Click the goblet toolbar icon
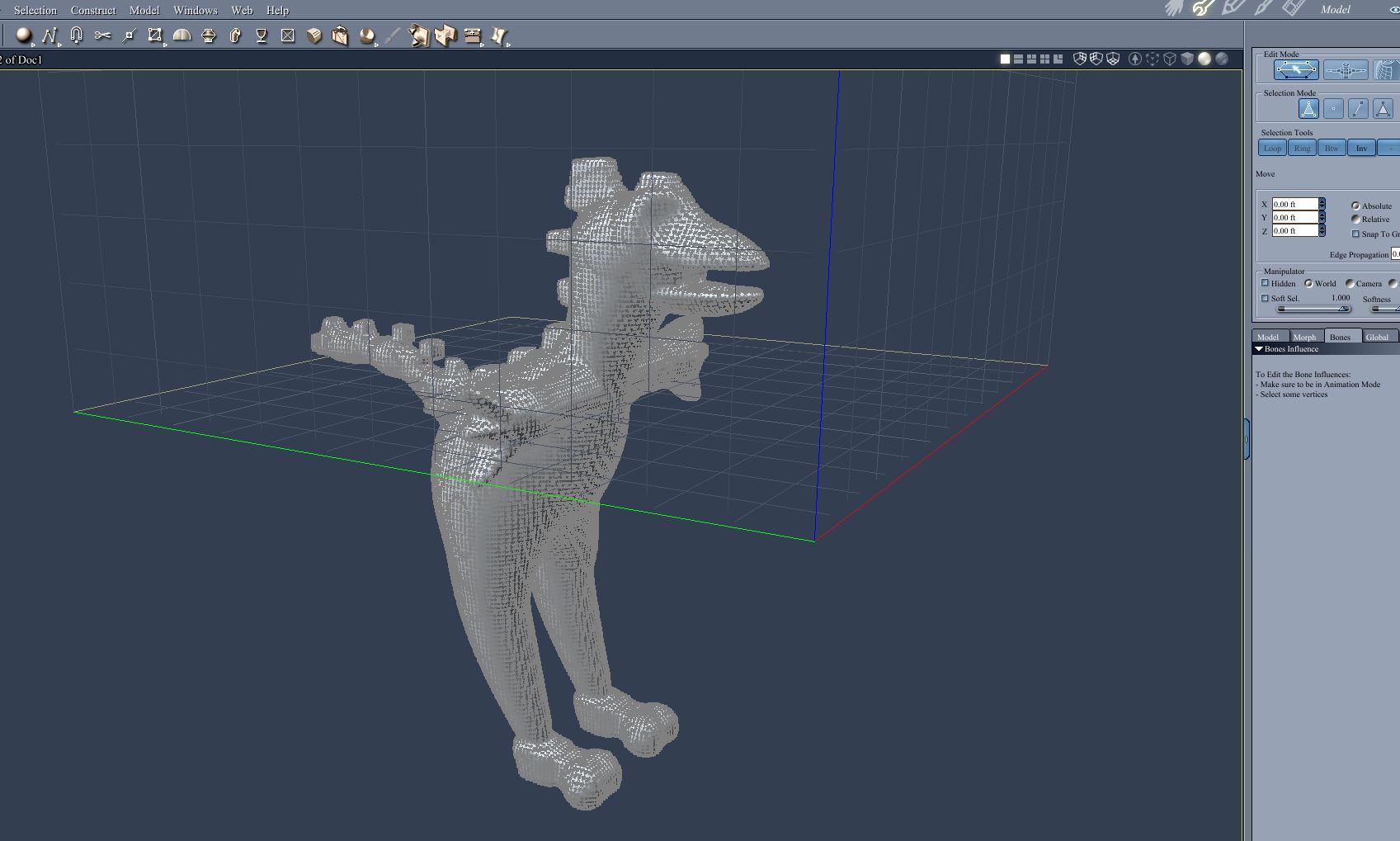 coord(262,35)
